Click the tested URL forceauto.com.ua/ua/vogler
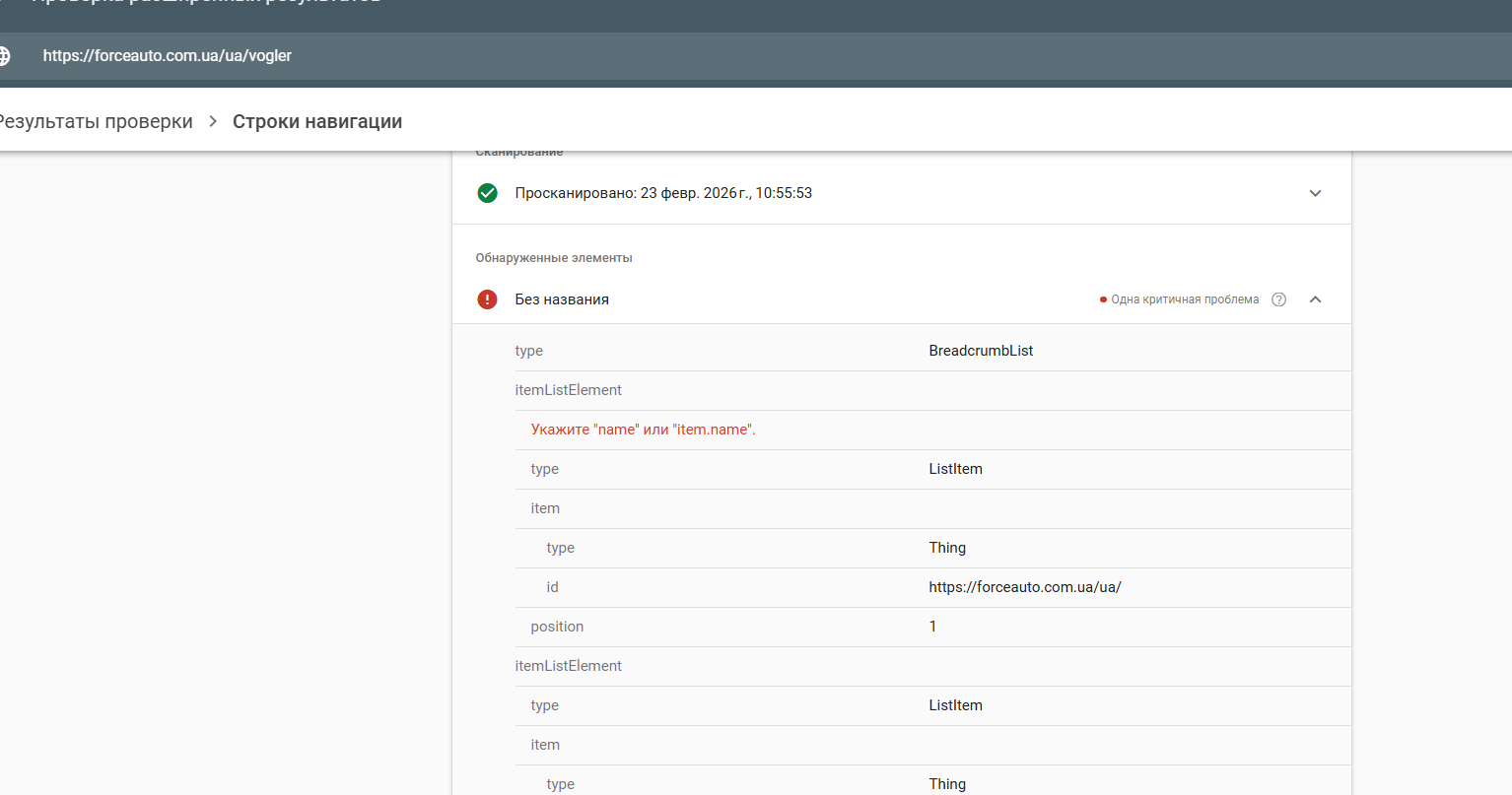1512x795 pixels. [x=168, y=56]
